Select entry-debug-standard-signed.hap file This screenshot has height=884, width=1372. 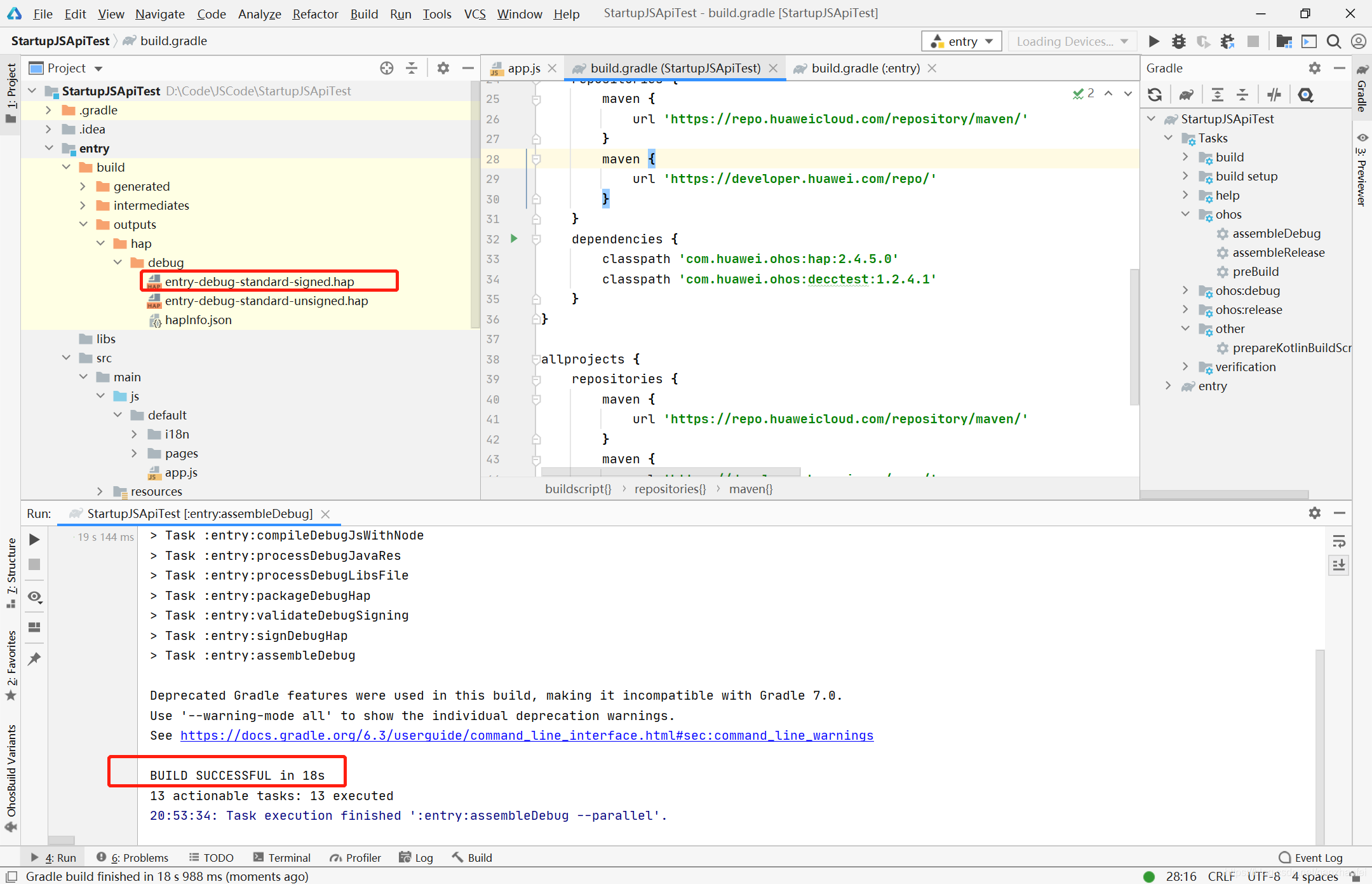(x=259, y=282)
